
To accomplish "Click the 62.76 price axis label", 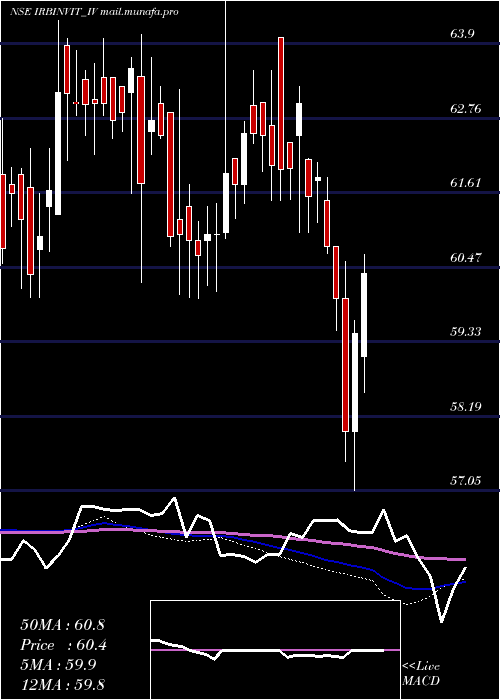I will [x=466, y=108].
